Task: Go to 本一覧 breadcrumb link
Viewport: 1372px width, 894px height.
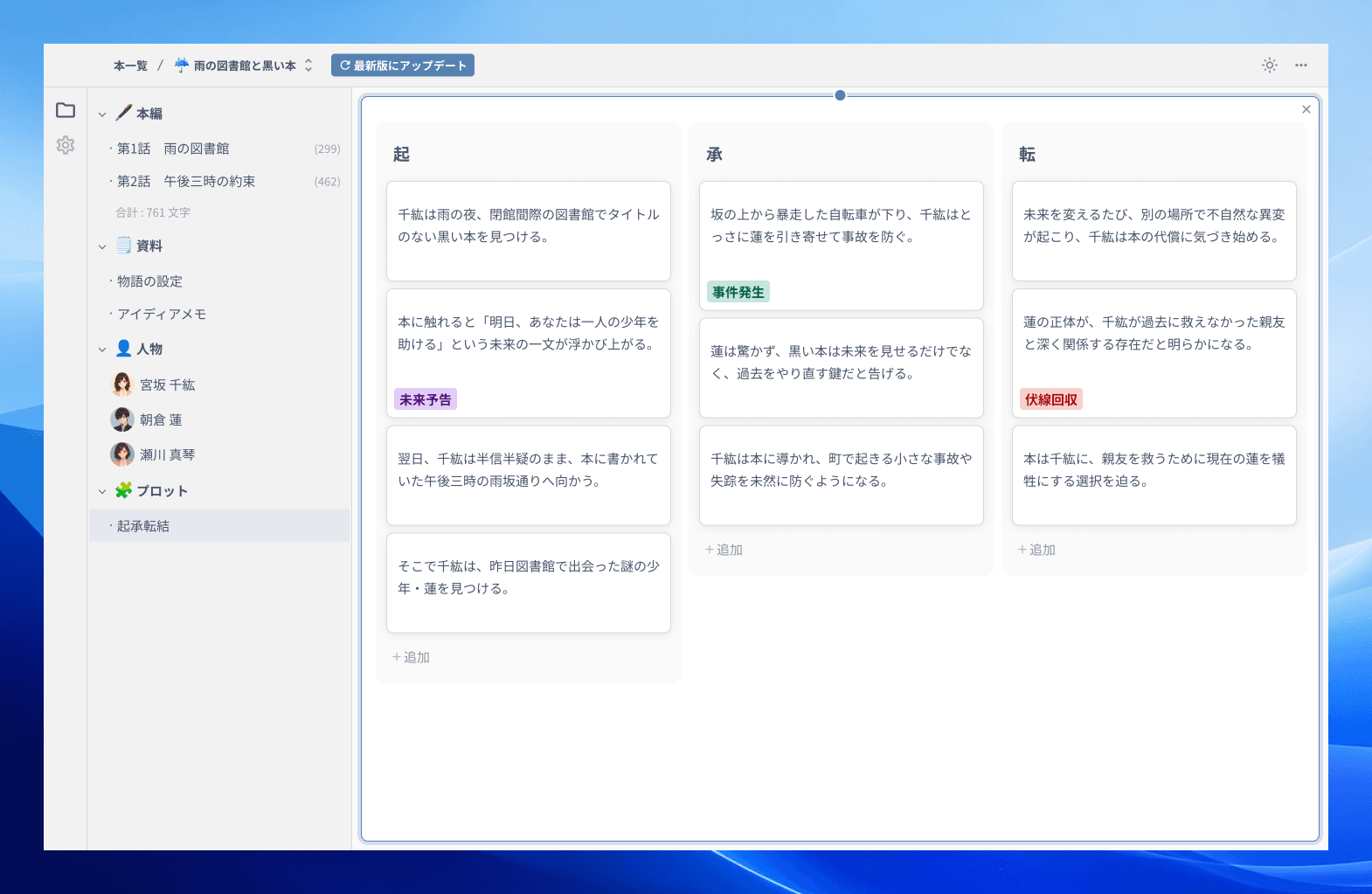Action: click(x=131, y=66)
